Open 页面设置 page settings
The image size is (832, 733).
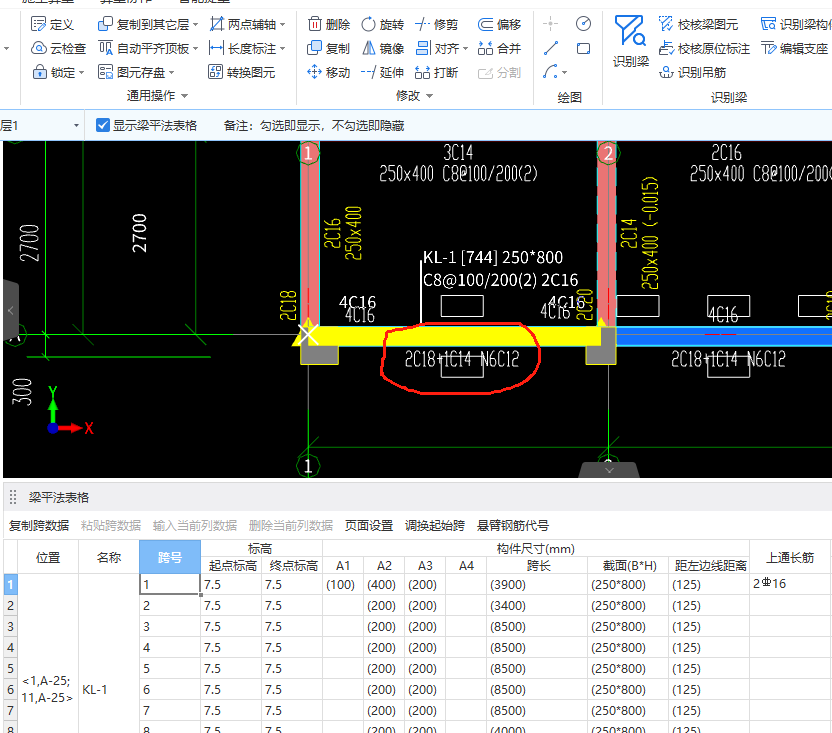(x=369, y=525)
